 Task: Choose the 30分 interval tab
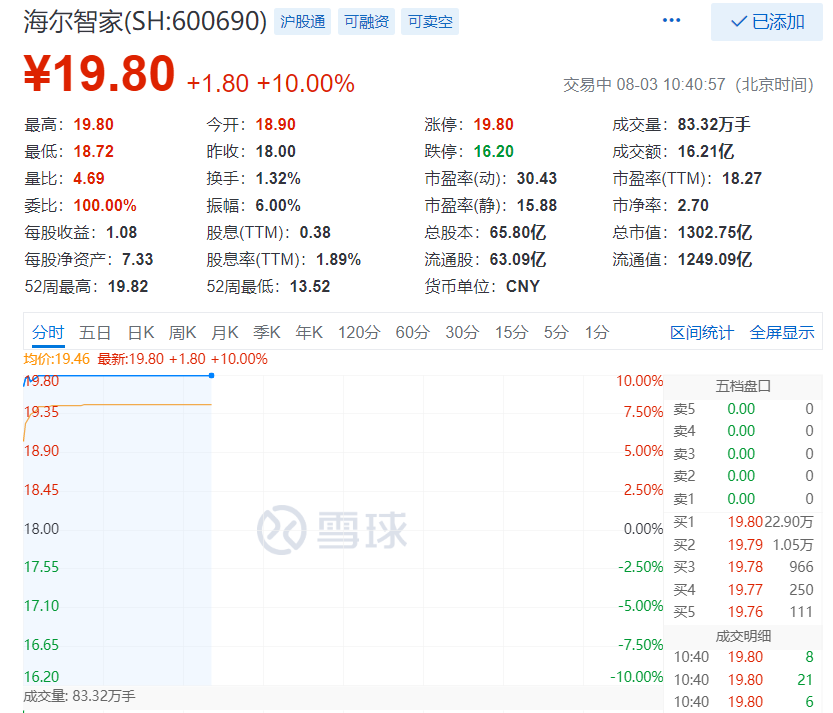tap(462, 333)
